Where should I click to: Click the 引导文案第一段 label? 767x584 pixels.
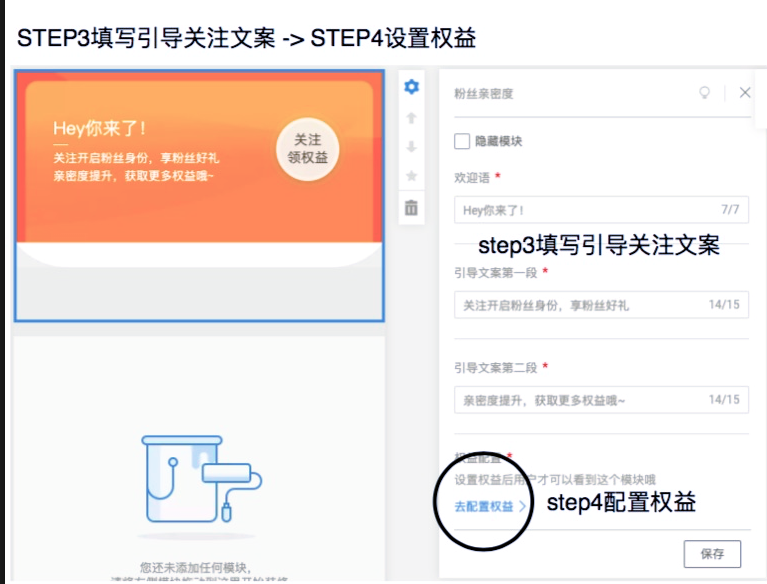(x=496, y=273)
